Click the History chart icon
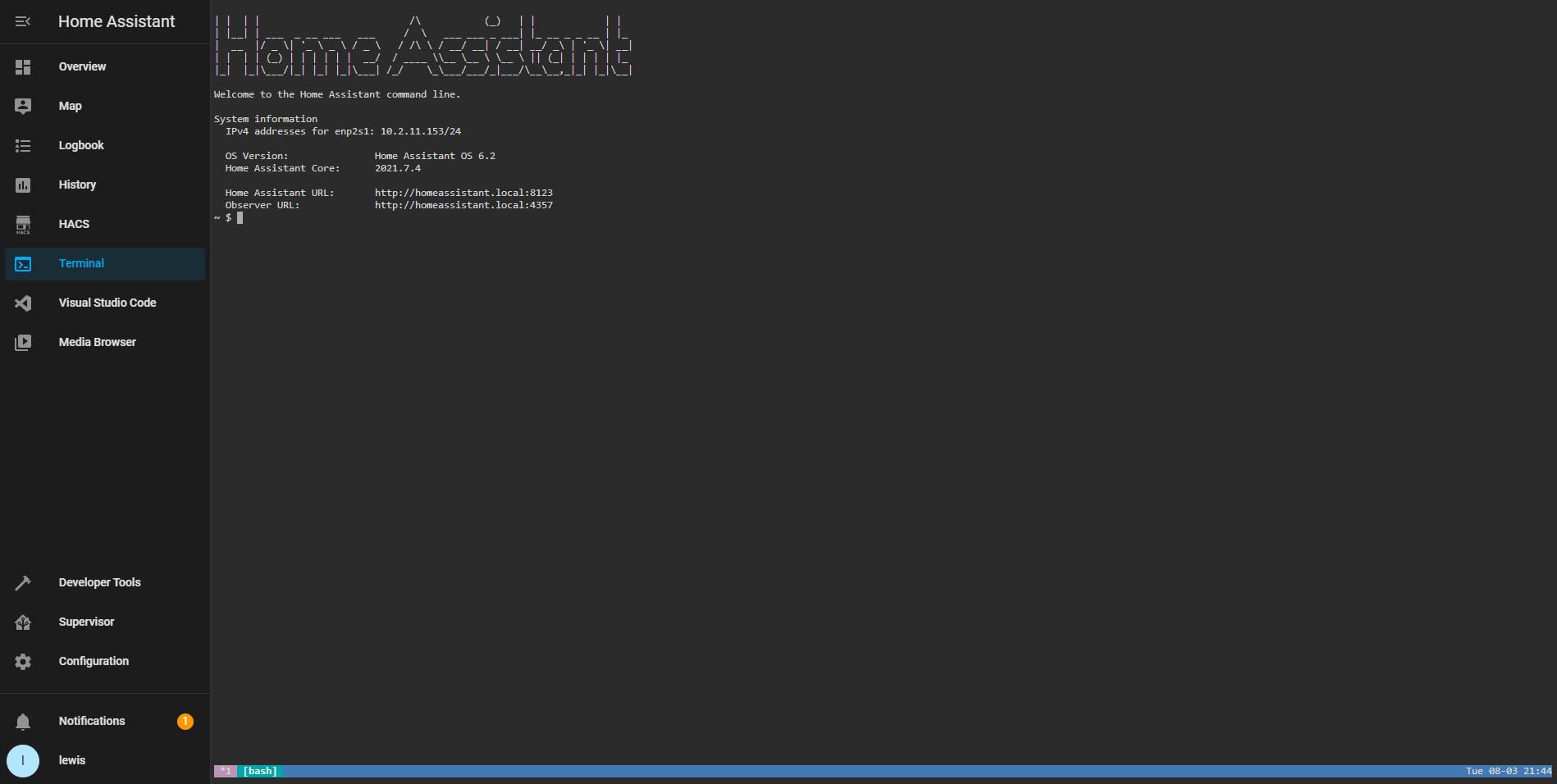 point(23,185)
